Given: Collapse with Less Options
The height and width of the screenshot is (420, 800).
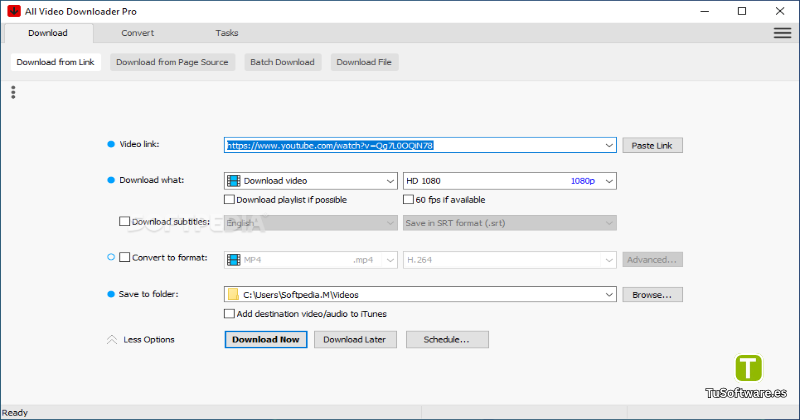Looking at the screenshot, I should [x=148, y=339].
